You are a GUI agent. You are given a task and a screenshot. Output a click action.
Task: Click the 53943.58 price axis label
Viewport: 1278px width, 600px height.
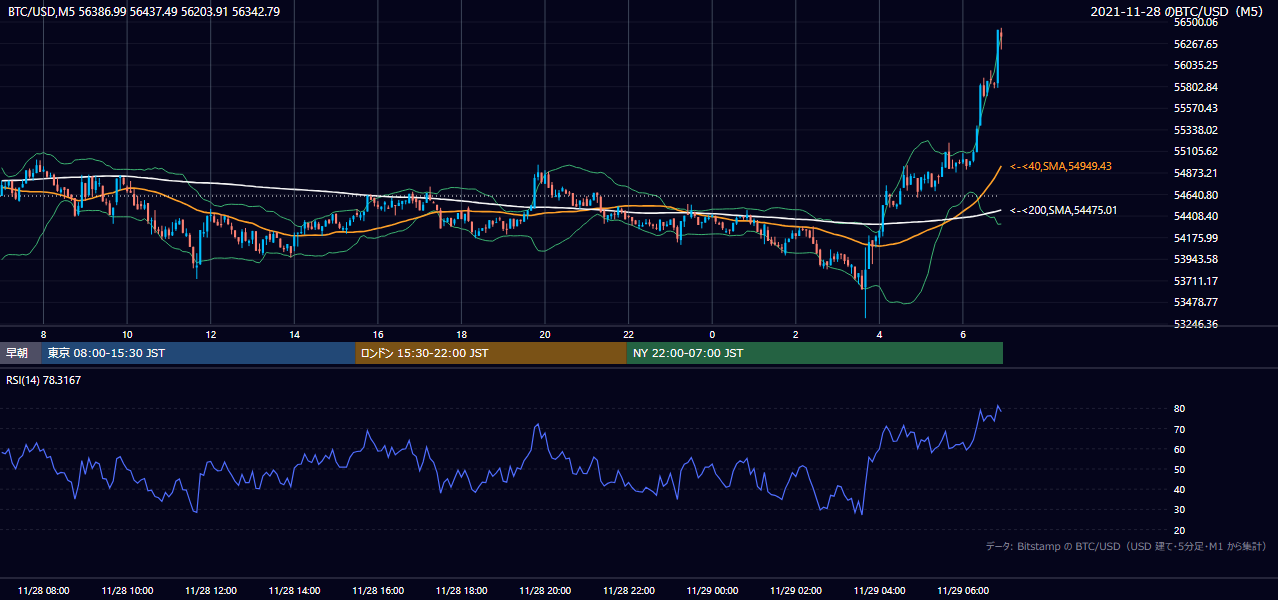[x=1196, y=259]
